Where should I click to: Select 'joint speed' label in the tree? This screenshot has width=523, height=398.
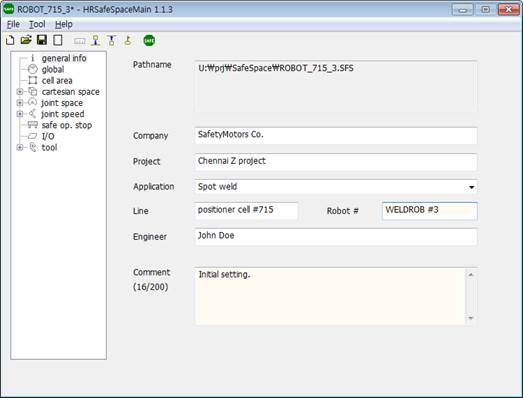coord(62,114)
